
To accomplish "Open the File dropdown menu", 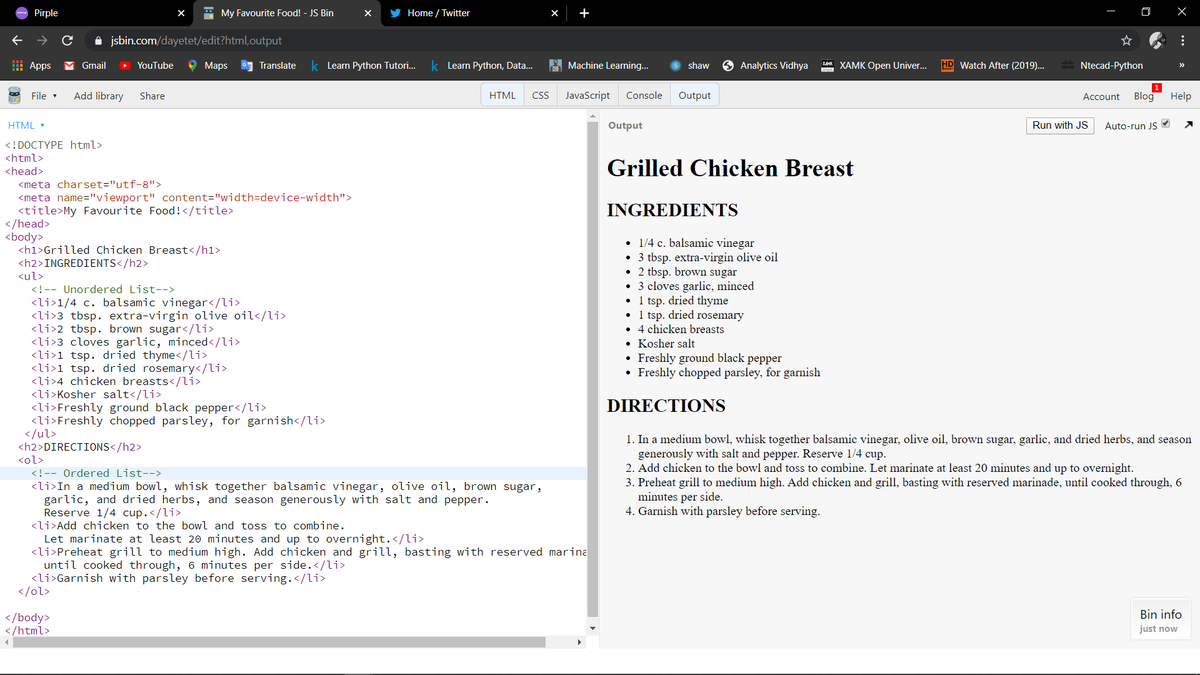I will click(43, 96).
